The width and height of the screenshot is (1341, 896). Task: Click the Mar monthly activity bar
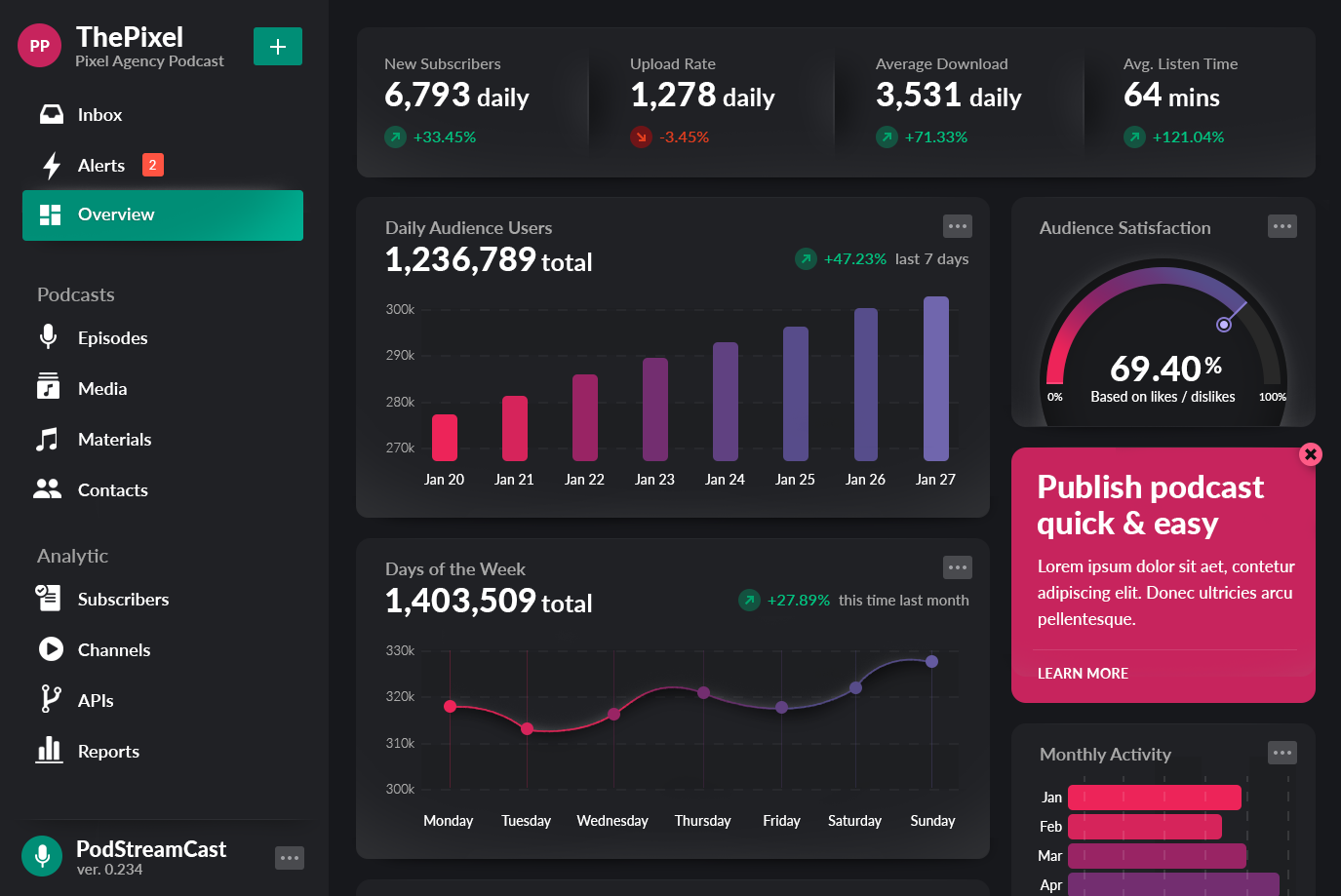click(1158, 856)
